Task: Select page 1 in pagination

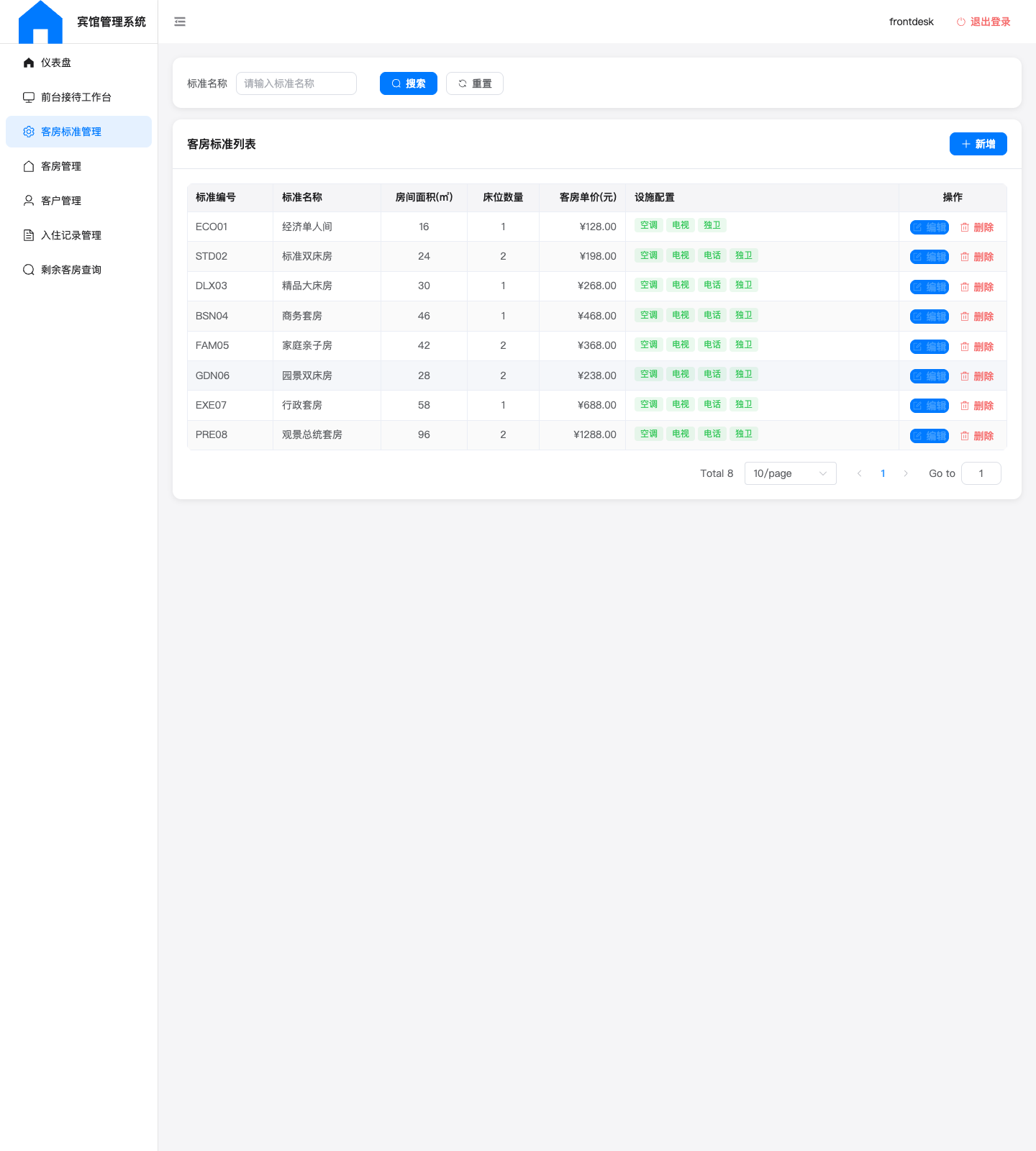Action: click(x=883, y=473)
